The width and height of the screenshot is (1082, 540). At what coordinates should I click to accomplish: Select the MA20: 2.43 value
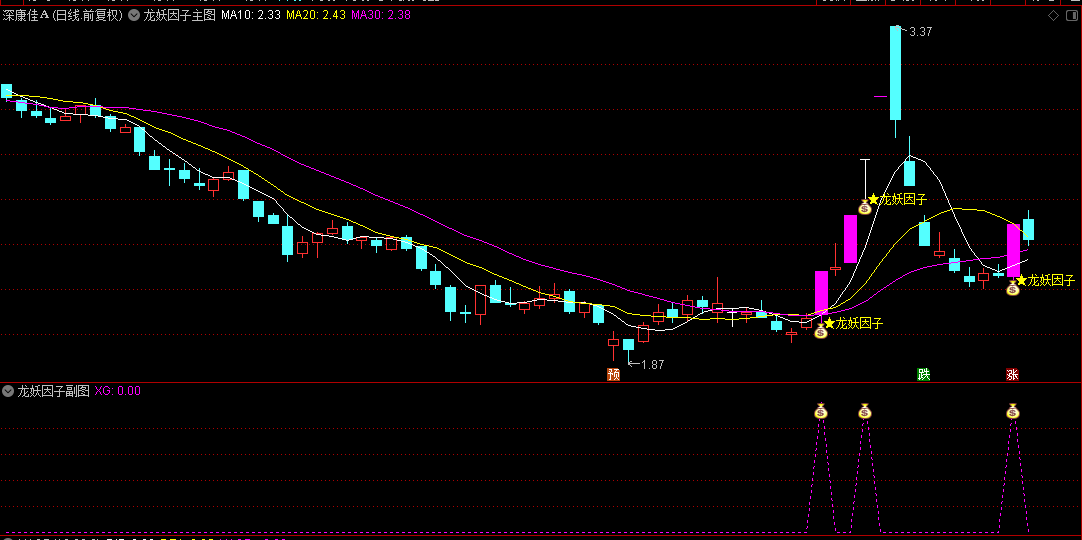[315, 14]
